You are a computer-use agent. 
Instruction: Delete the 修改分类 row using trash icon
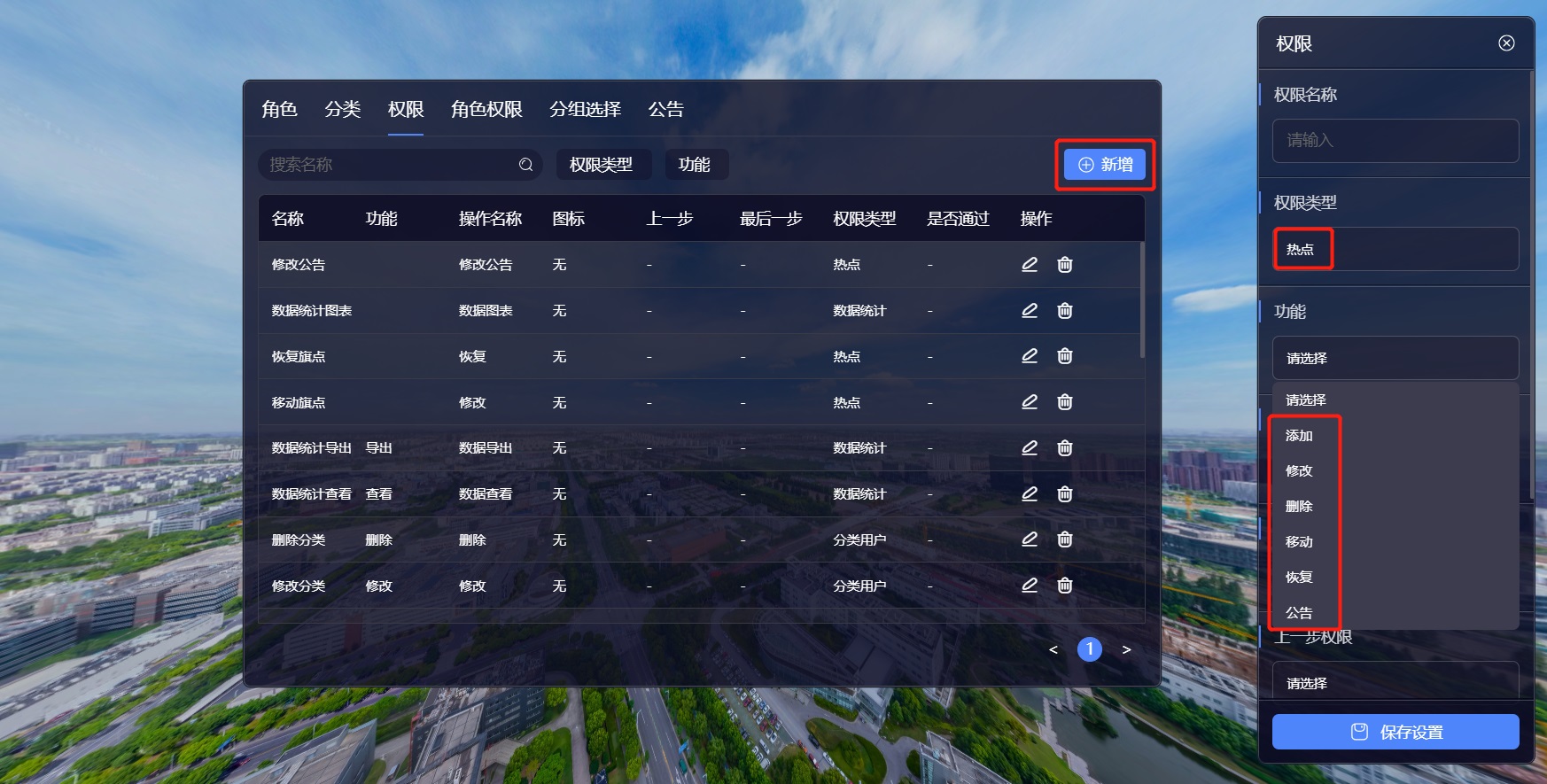pyautogui.click(x=1065, y=586)
